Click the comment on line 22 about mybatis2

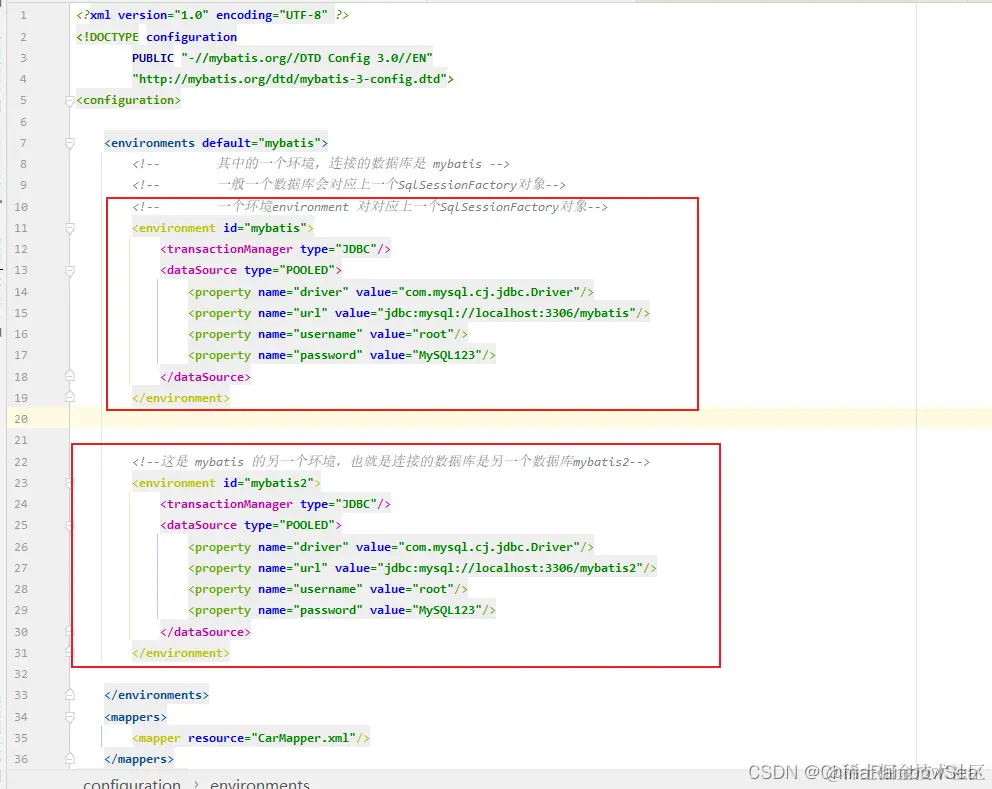pyautogui.click(x=390, y=462)
